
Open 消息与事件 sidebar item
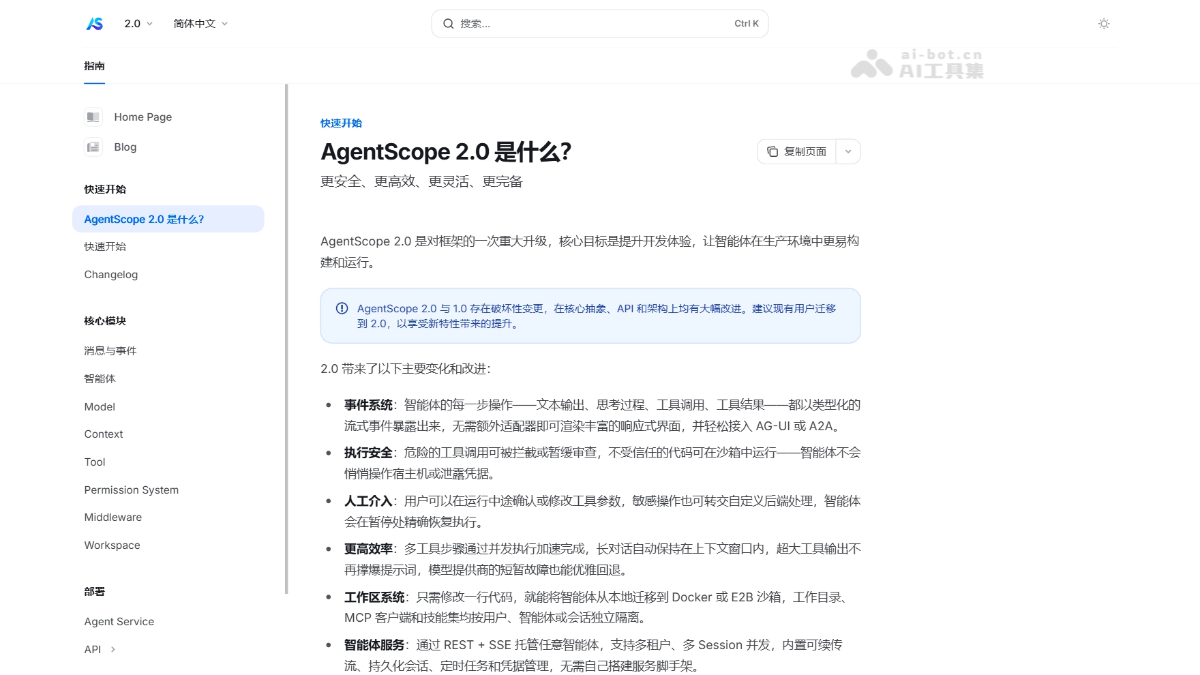[110, 351]
